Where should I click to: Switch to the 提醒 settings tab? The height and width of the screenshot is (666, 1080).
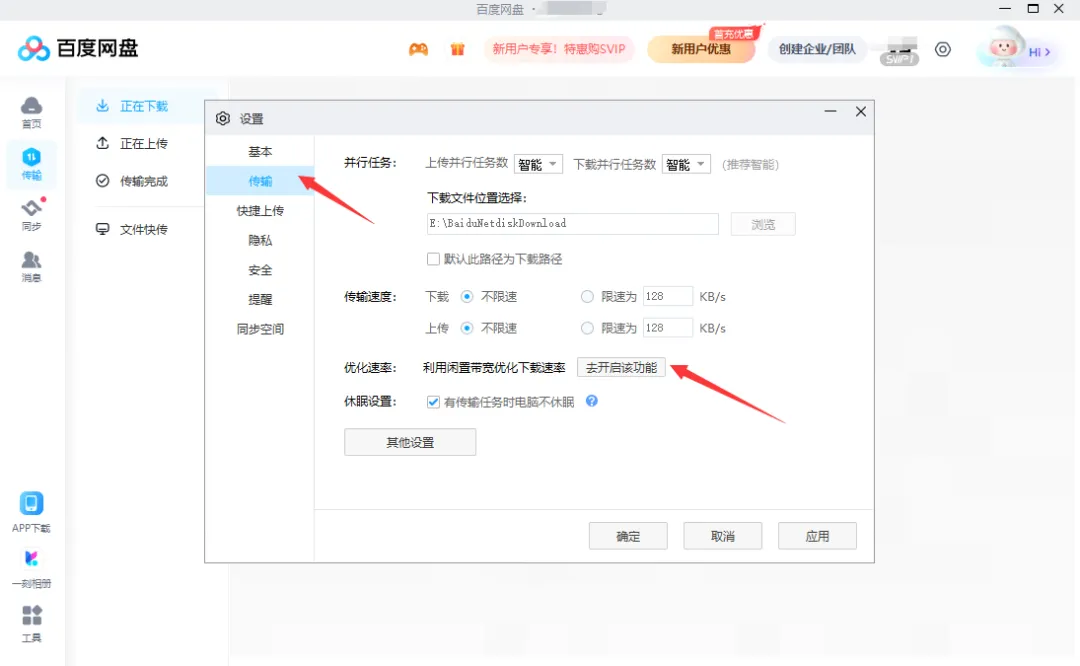tap(260, 300)
